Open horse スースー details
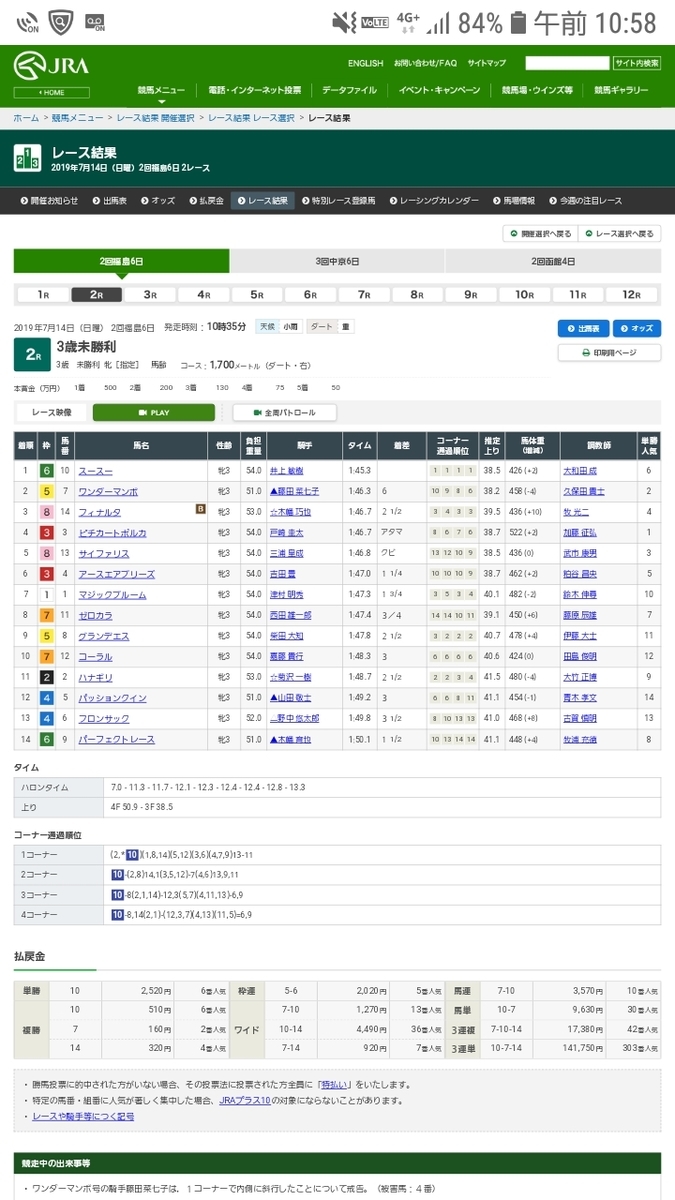This screenshot has width=675, height=1200. tap(96, 470)
